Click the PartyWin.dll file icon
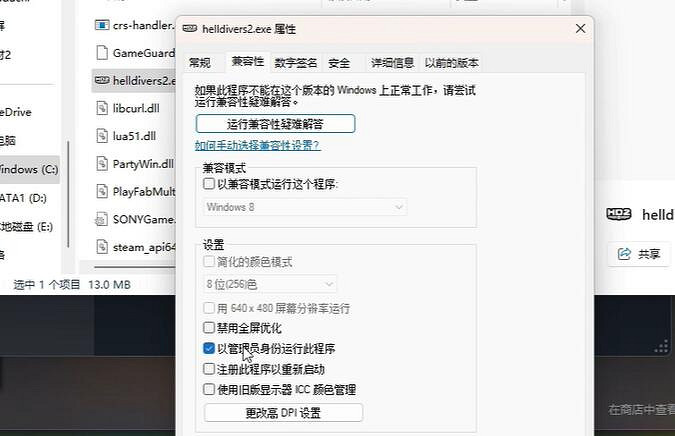This screenshot has height=436, width=675. coord(101,163)
